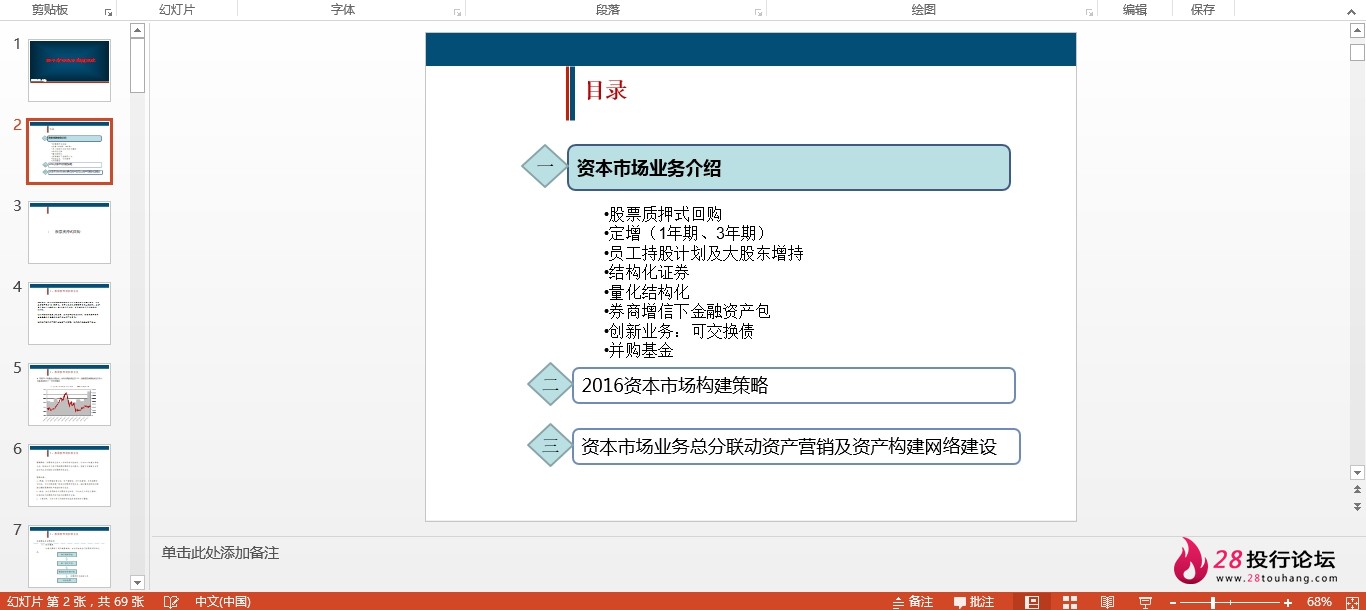
Task: Click bullet 创新业务：可交换债
Action: tap(680, 331)
